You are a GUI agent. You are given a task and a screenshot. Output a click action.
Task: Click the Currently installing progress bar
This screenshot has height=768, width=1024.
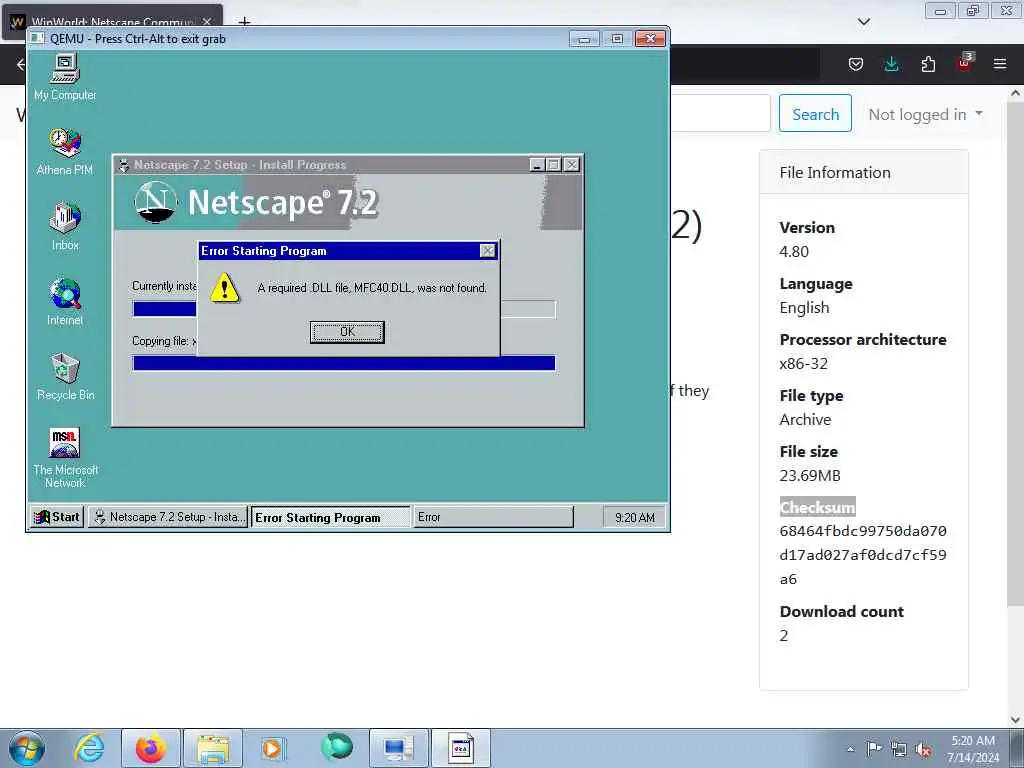coord(344,309)
